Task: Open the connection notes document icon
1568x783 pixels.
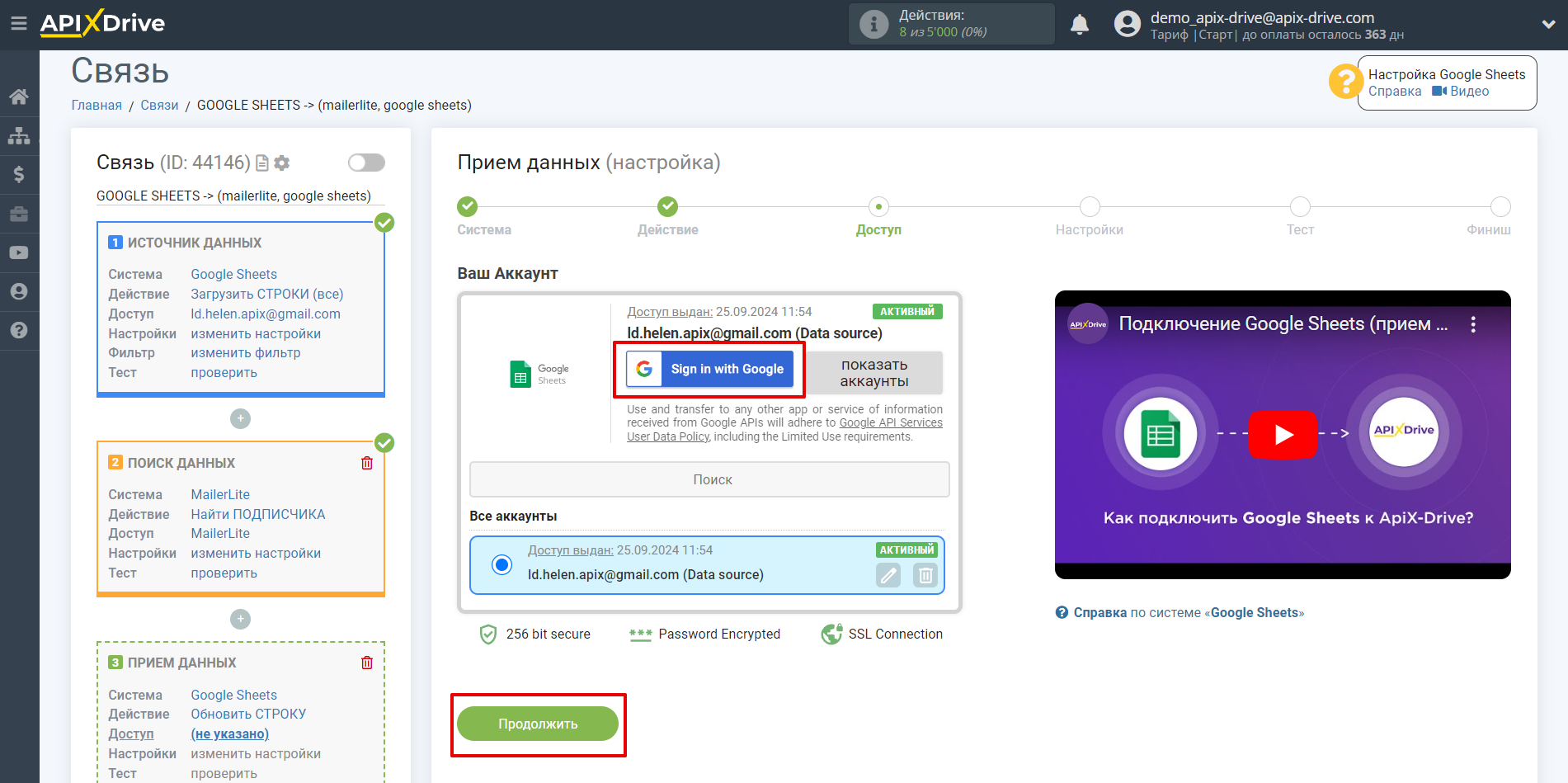Action: pyautogui.click(x=262, y=163)
